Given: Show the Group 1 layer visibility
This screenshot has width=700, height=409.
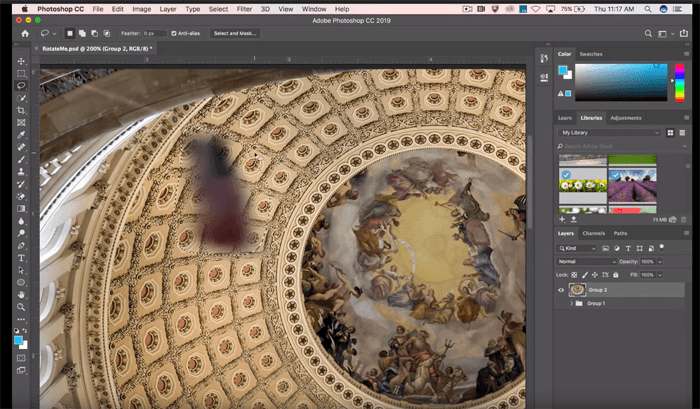Looking at the screenshot, I should click(561, 304).
